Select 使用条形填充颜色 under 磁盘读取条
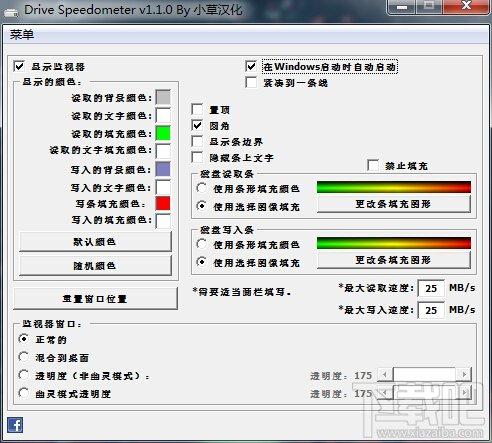 click(202, 188)
